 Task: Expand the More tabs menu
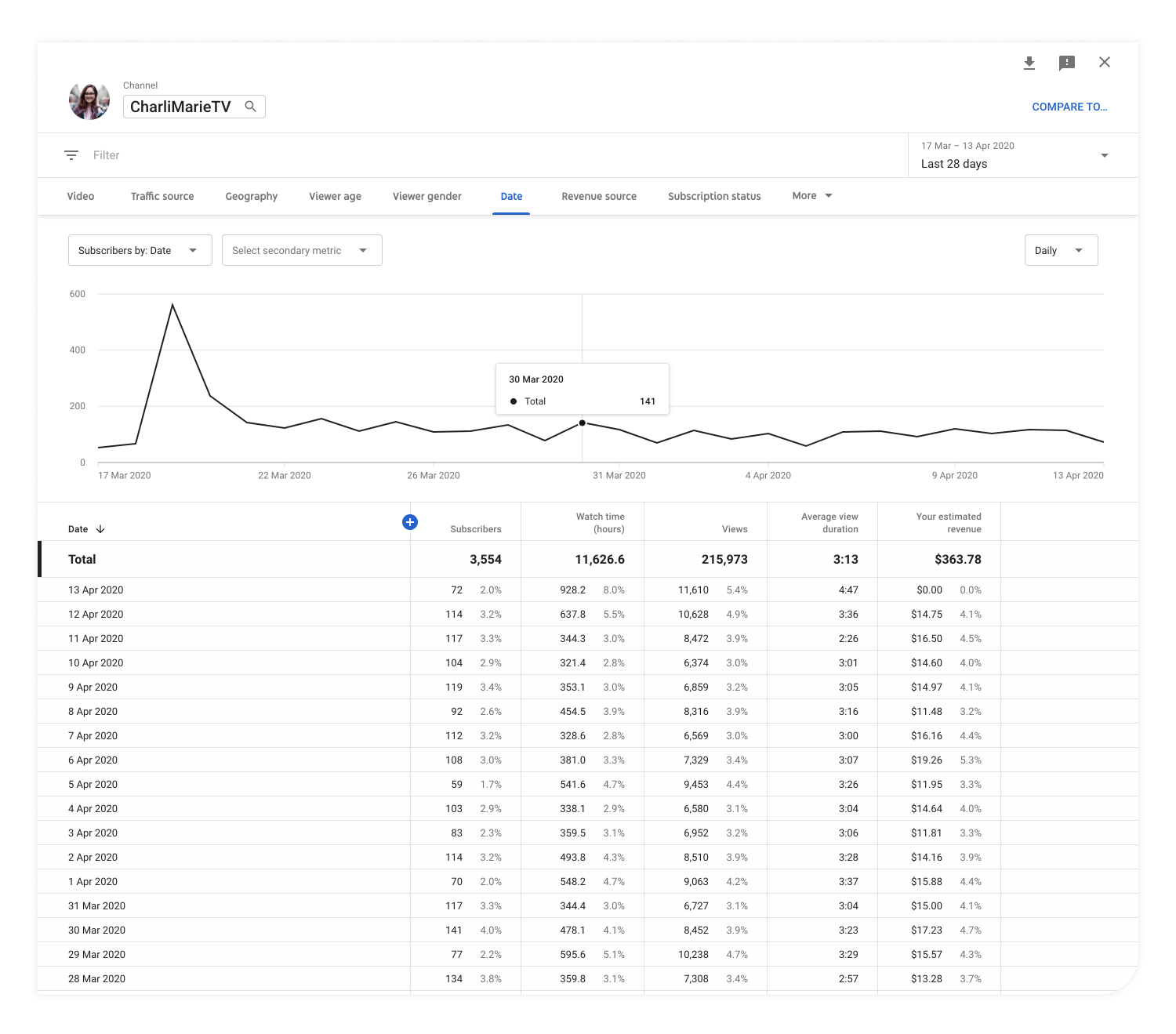[812, 196]
